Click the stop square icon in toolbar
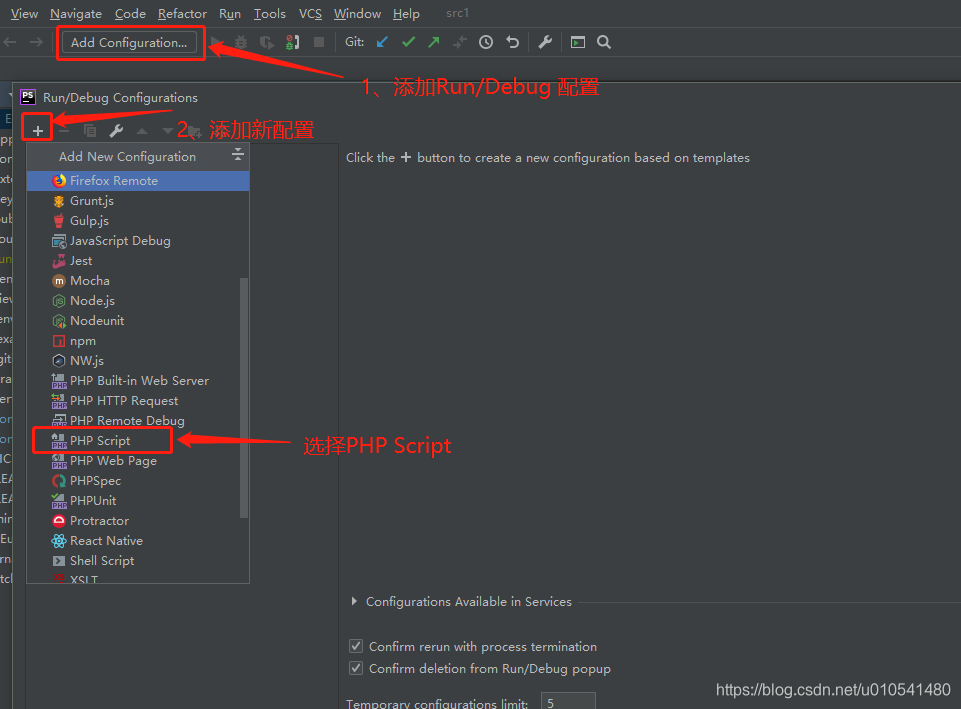Screen dimensions: 961x709 319,42
